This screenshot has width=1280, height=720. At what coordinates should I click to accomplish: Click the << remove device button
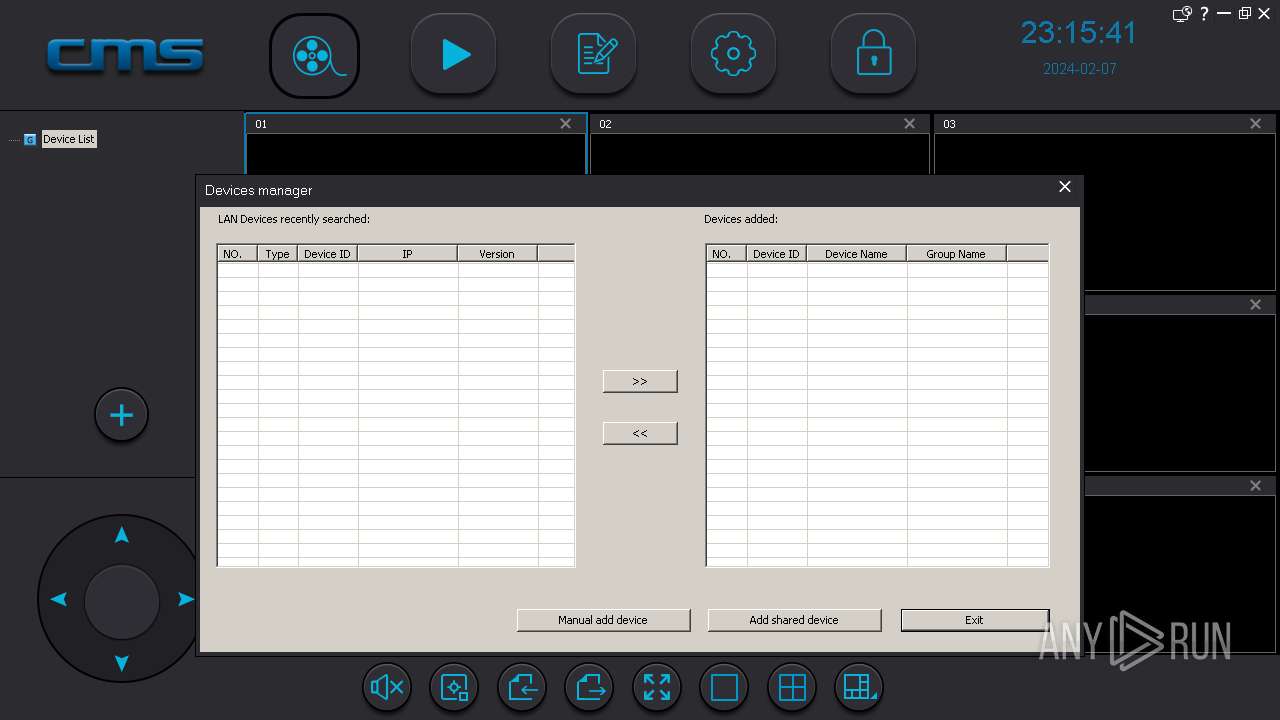coord(640,433)
